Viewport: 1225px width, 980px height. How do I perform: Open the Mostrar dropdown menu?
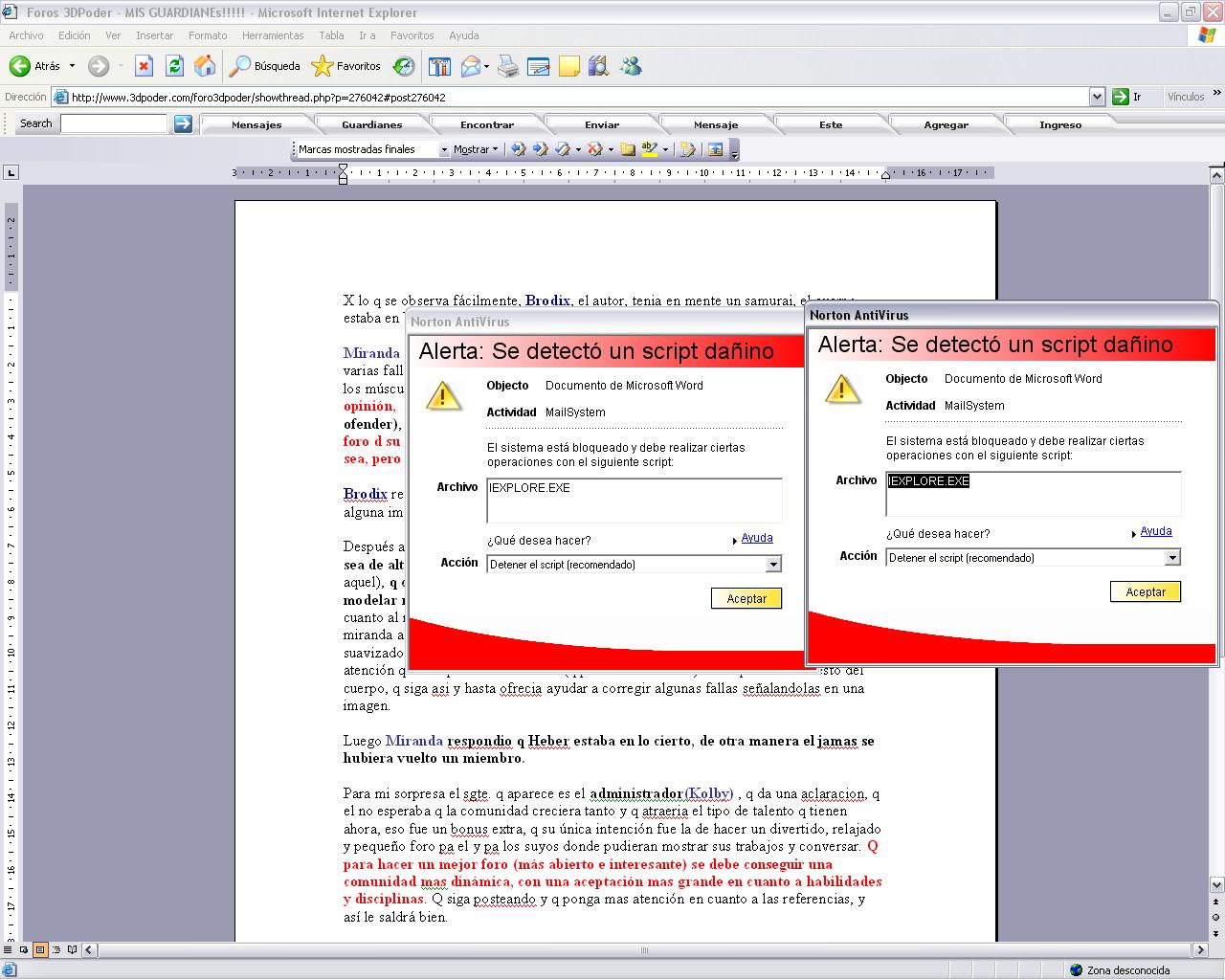[476, 149]
